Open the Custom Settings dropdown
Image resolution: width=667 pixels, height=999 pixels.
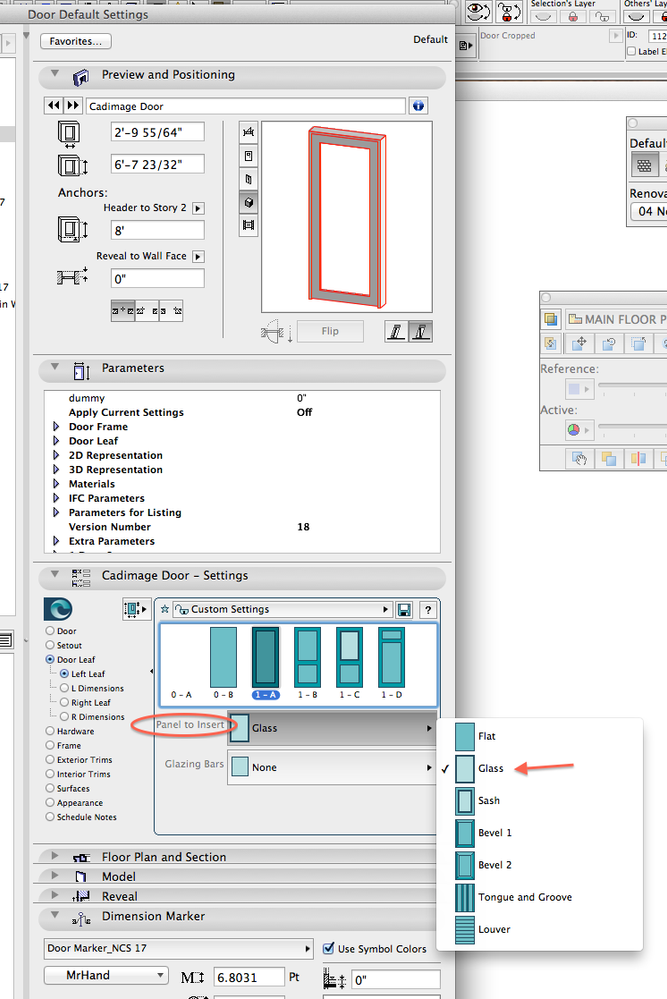click(x=282, y=610)
